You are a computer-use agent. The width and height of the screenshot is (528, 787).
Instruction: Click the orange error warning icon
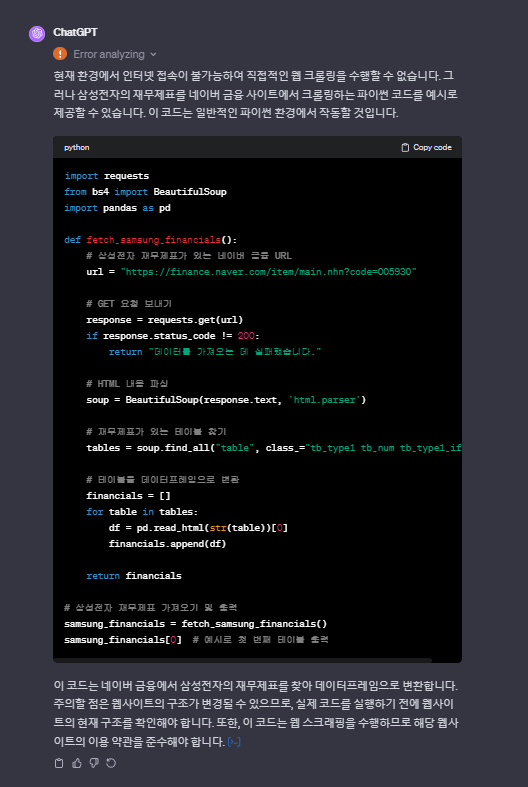click(x=60, y=53)
